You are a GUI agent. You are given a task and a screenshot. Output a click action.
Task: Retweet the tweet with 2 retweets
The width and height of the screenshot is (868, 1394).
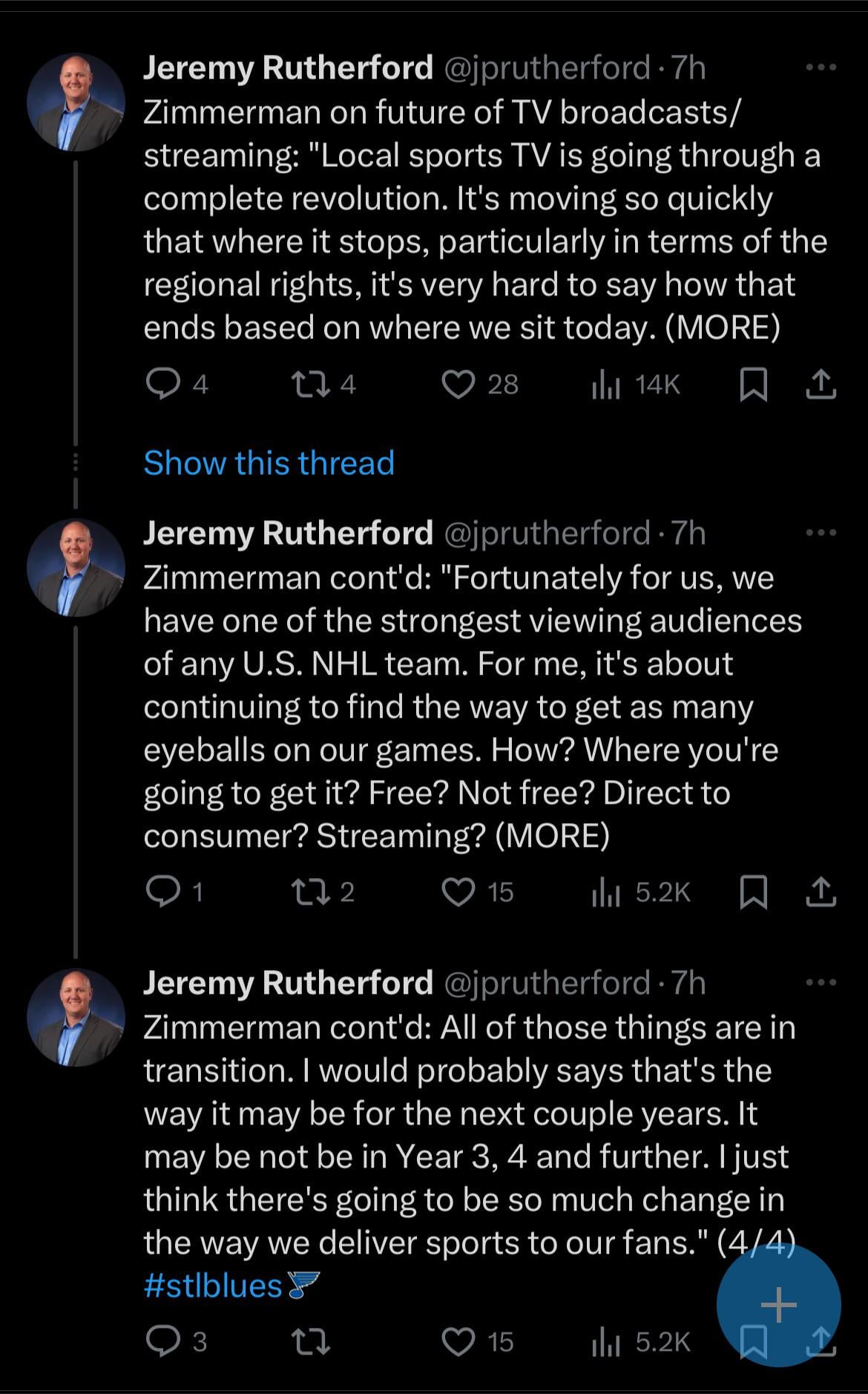(x=306, y=891)
